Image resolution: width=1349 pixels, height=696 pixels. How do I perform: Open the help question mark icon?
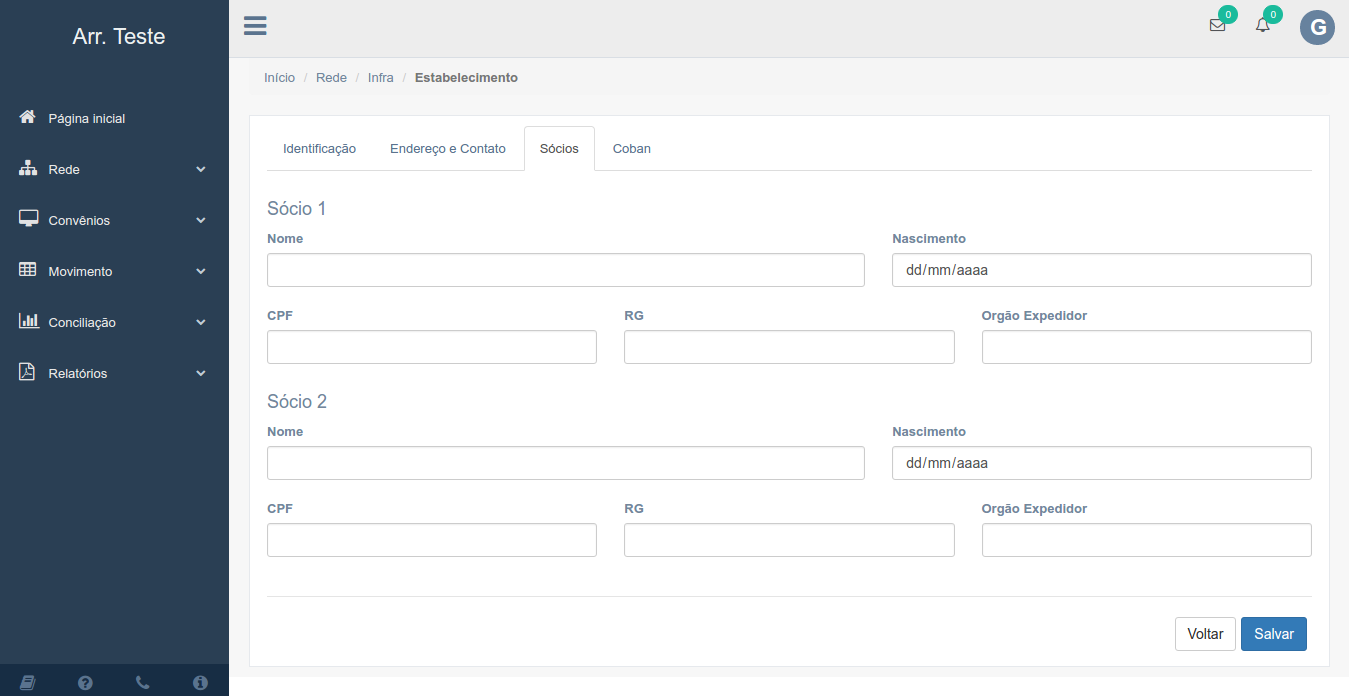85,682
